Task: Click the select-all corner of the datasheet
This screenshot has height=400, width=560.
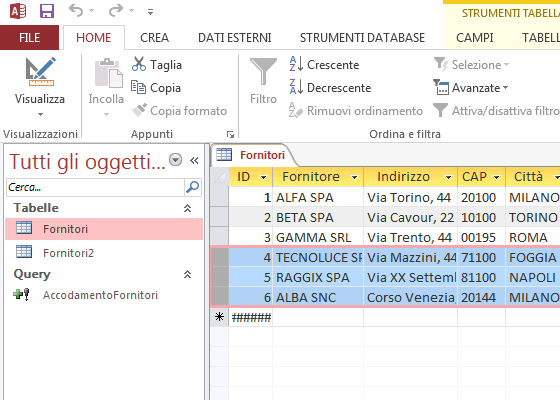Action: coord(220,177)
